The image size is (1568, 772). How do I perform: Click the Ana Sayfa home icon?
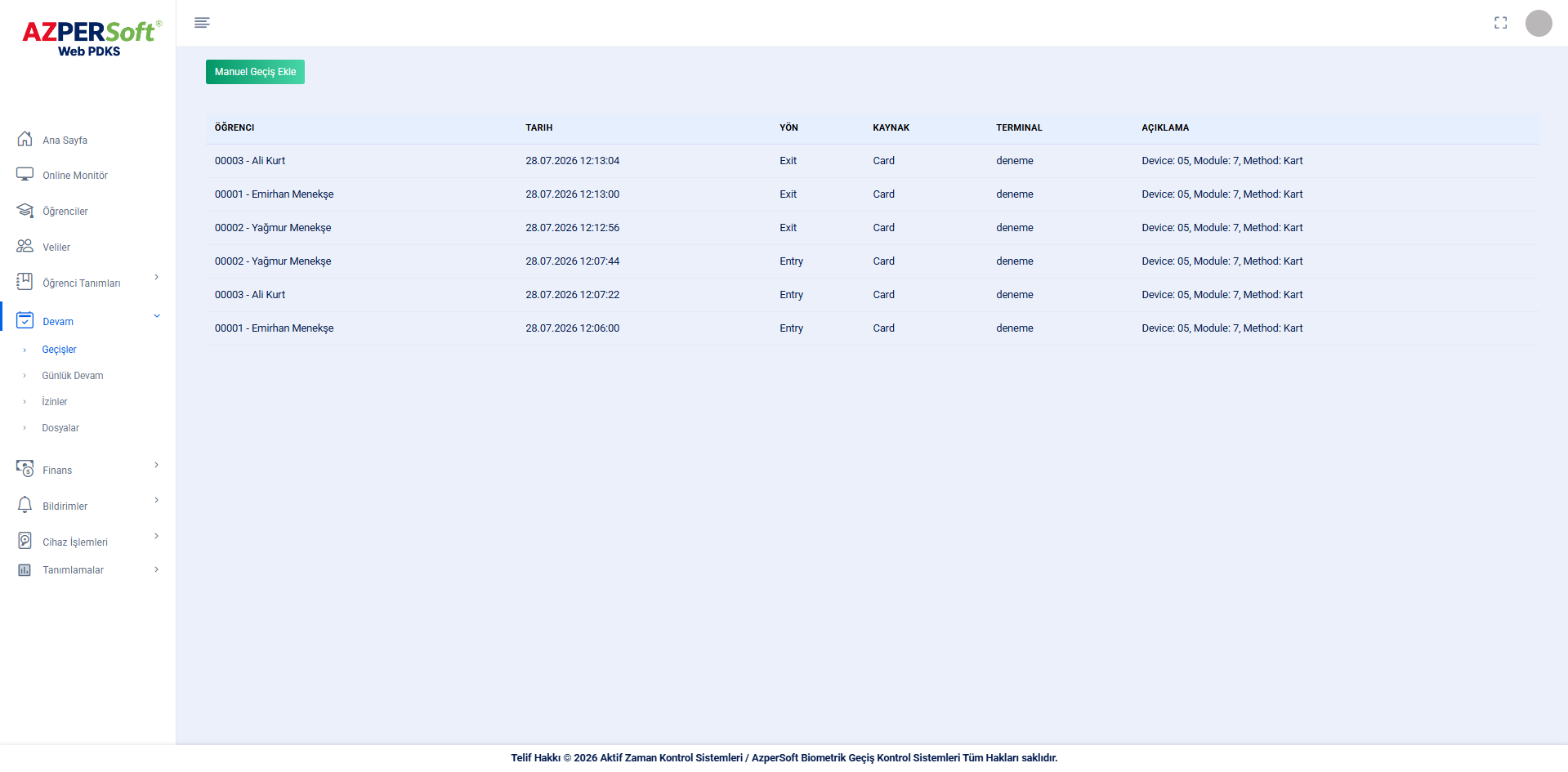pos(25,139)
